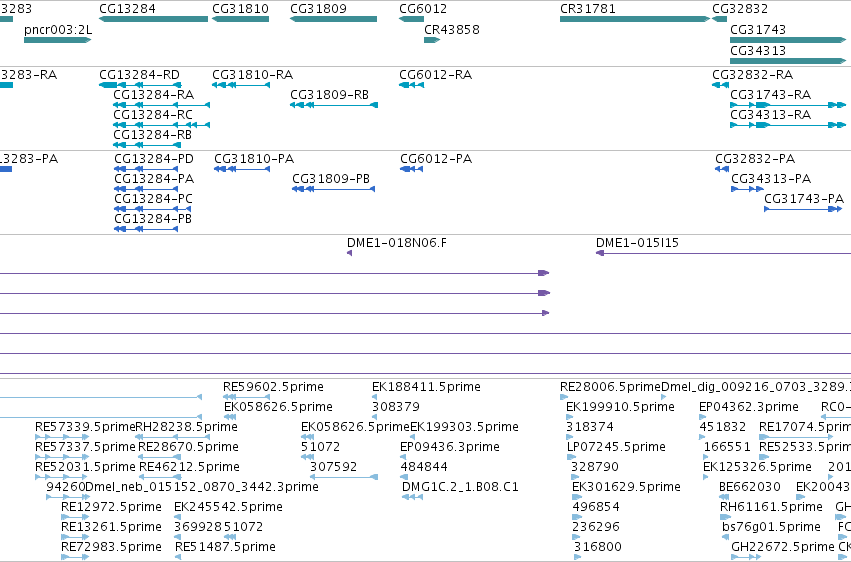Click the EK188411.5prime EST label

point(427,387)
